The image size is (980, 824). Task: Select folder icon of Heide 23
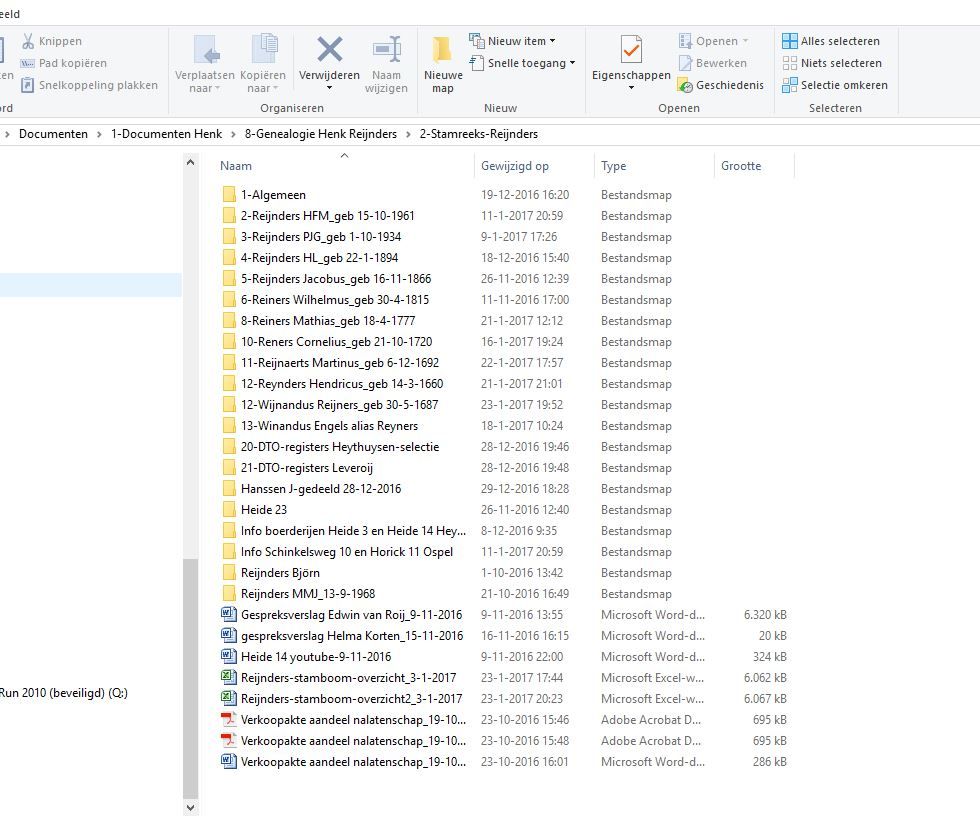click(229, 510)
